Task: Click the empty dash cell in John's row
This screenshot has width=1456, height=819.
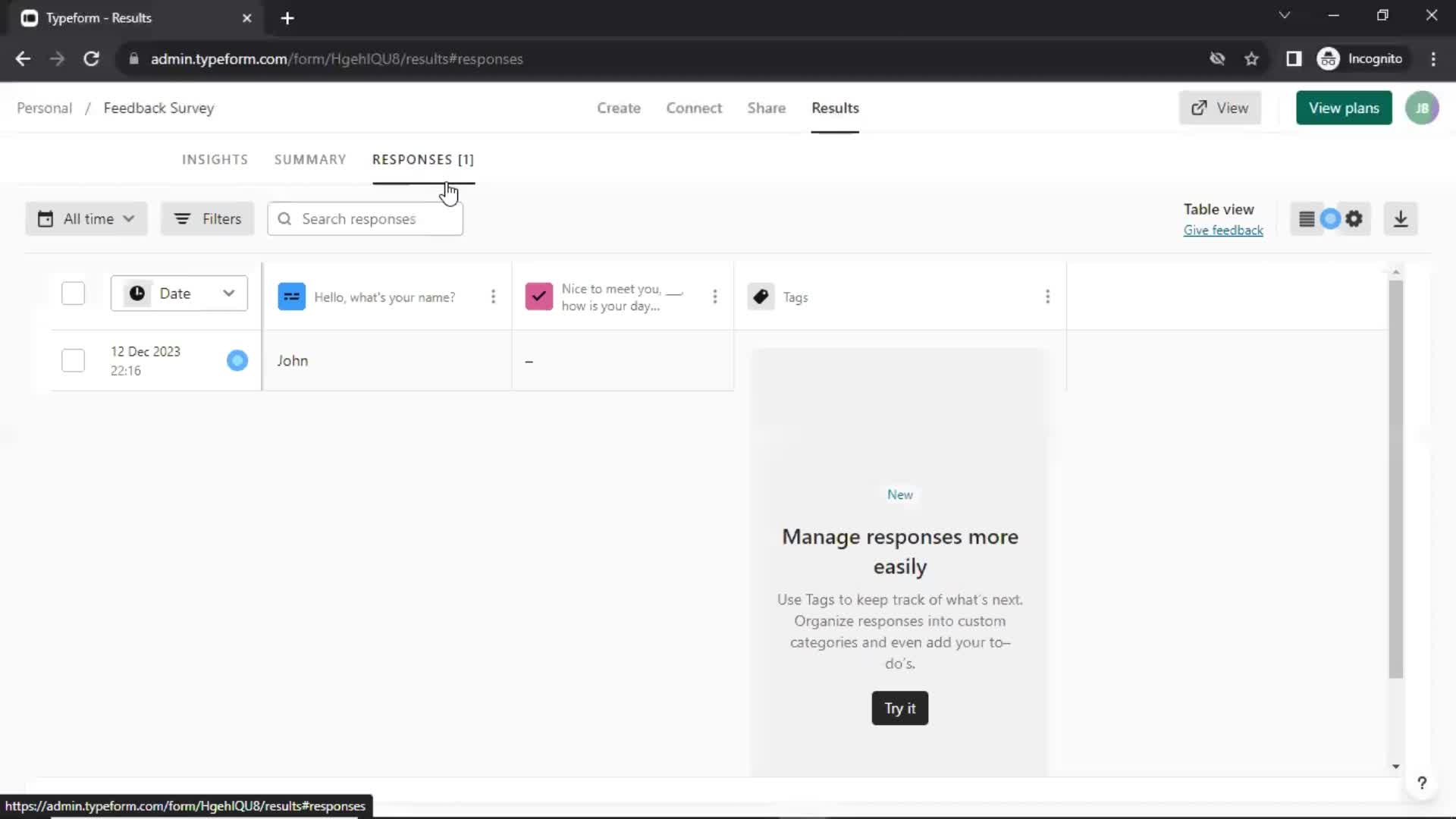Action: 623,360
